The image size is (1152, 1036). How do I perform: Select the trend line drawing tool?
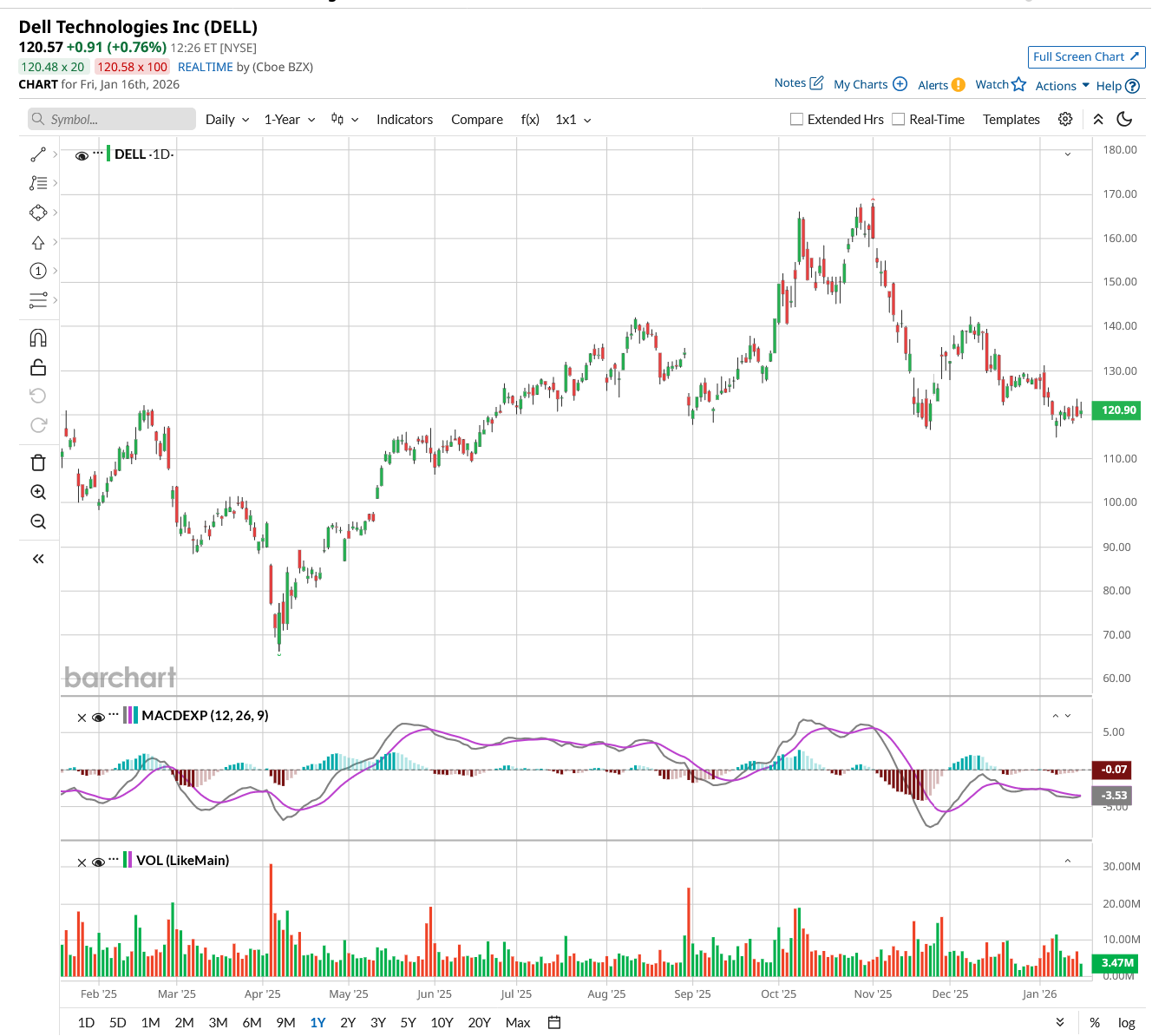[38, 154]
